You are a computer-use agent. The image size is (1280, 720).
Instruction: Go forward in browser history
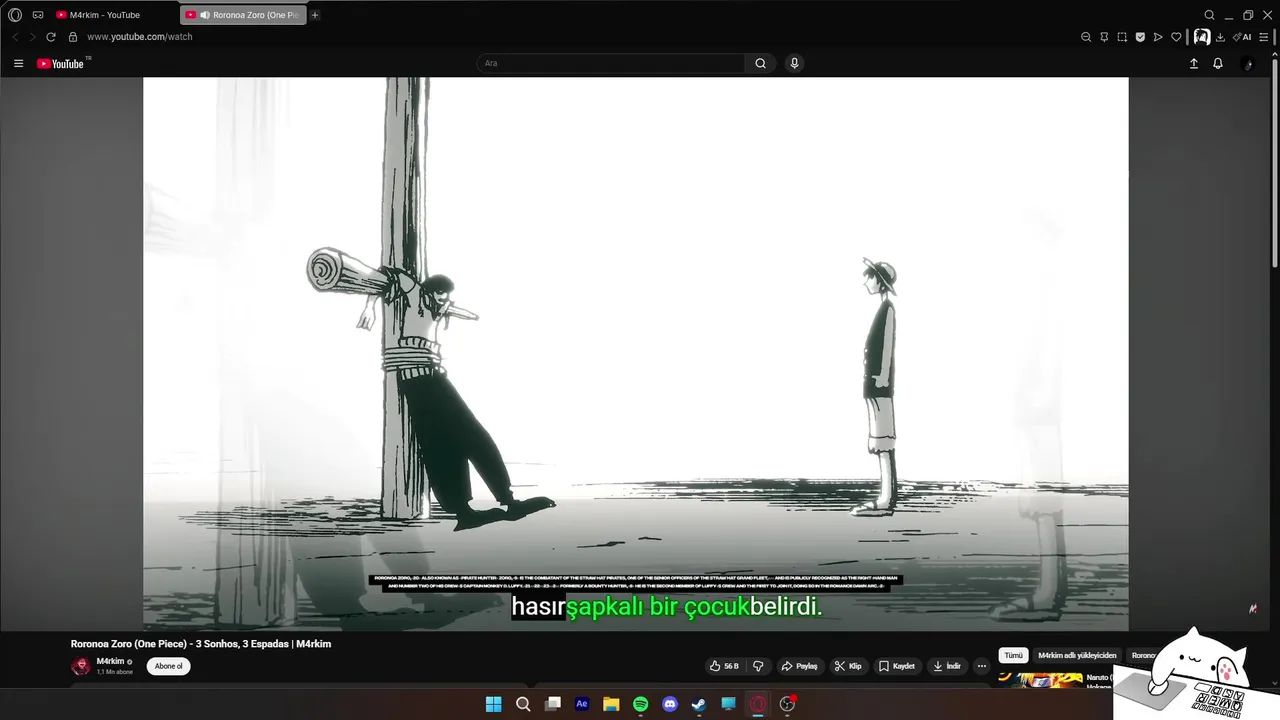(x=32, y=37)
